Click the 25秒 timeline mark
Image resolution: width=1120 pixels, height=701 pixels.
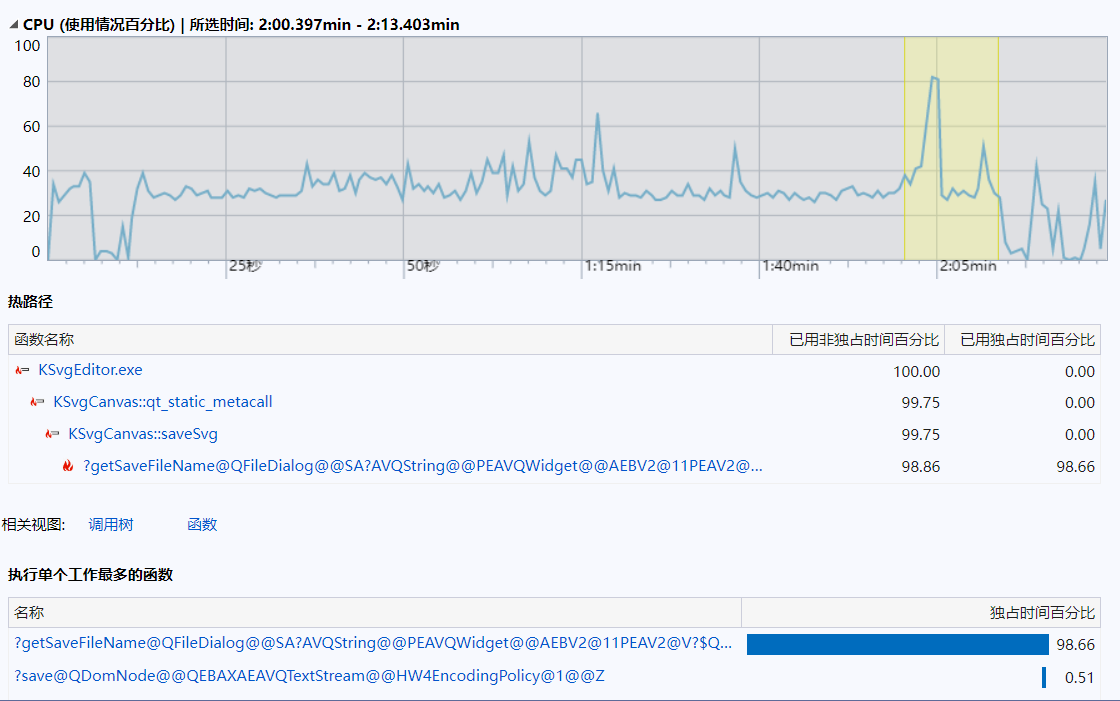coord(245,266)
